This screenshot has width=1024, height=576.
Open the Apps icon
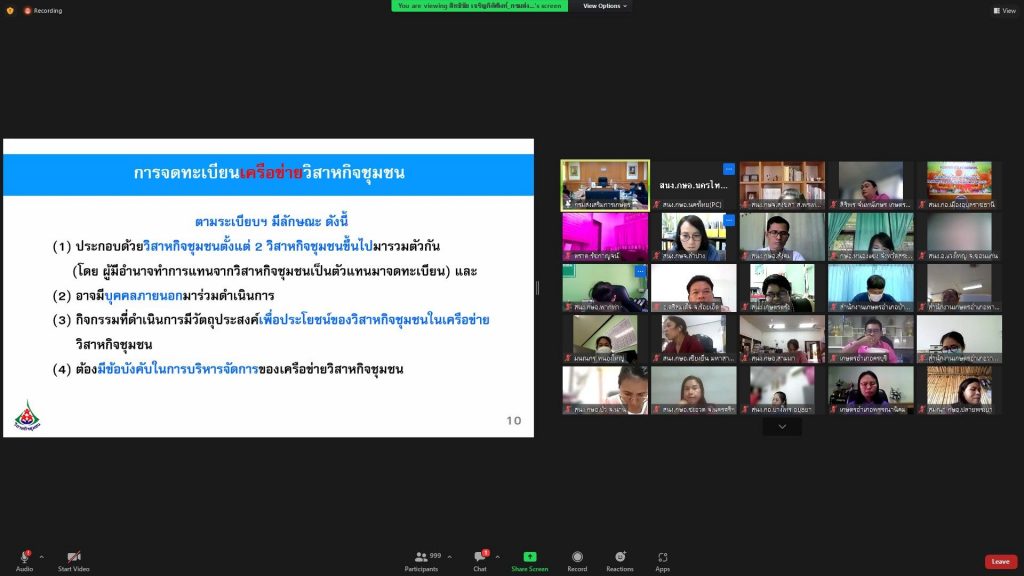tap(662, 557)
